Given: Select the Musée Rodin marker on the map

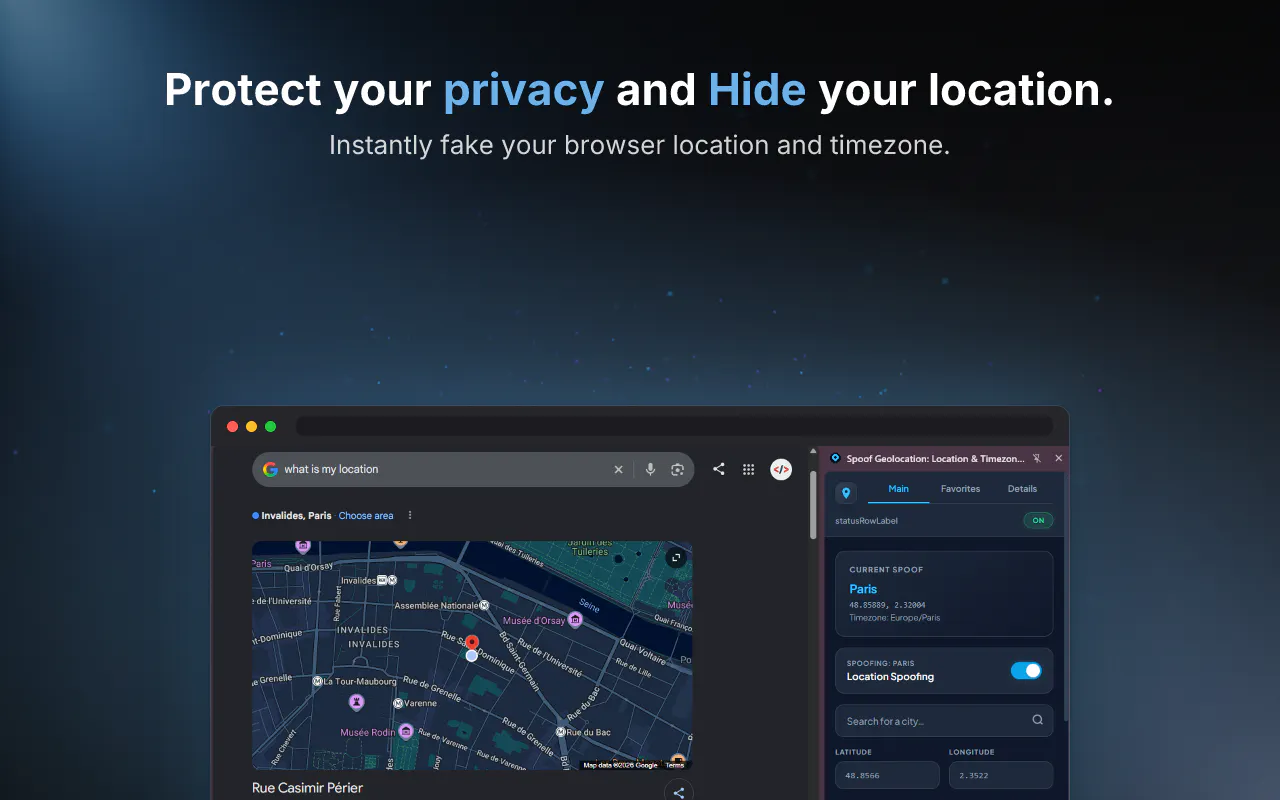Looking at the screenshot, I should tap(405, 732).
